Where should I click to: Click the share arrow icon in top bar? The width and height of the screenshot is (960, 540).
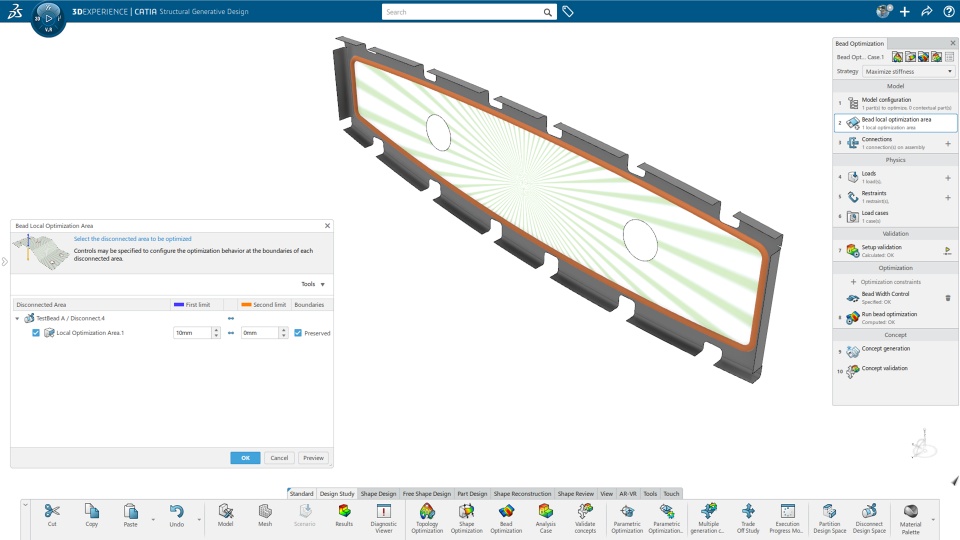pos(926,11)
